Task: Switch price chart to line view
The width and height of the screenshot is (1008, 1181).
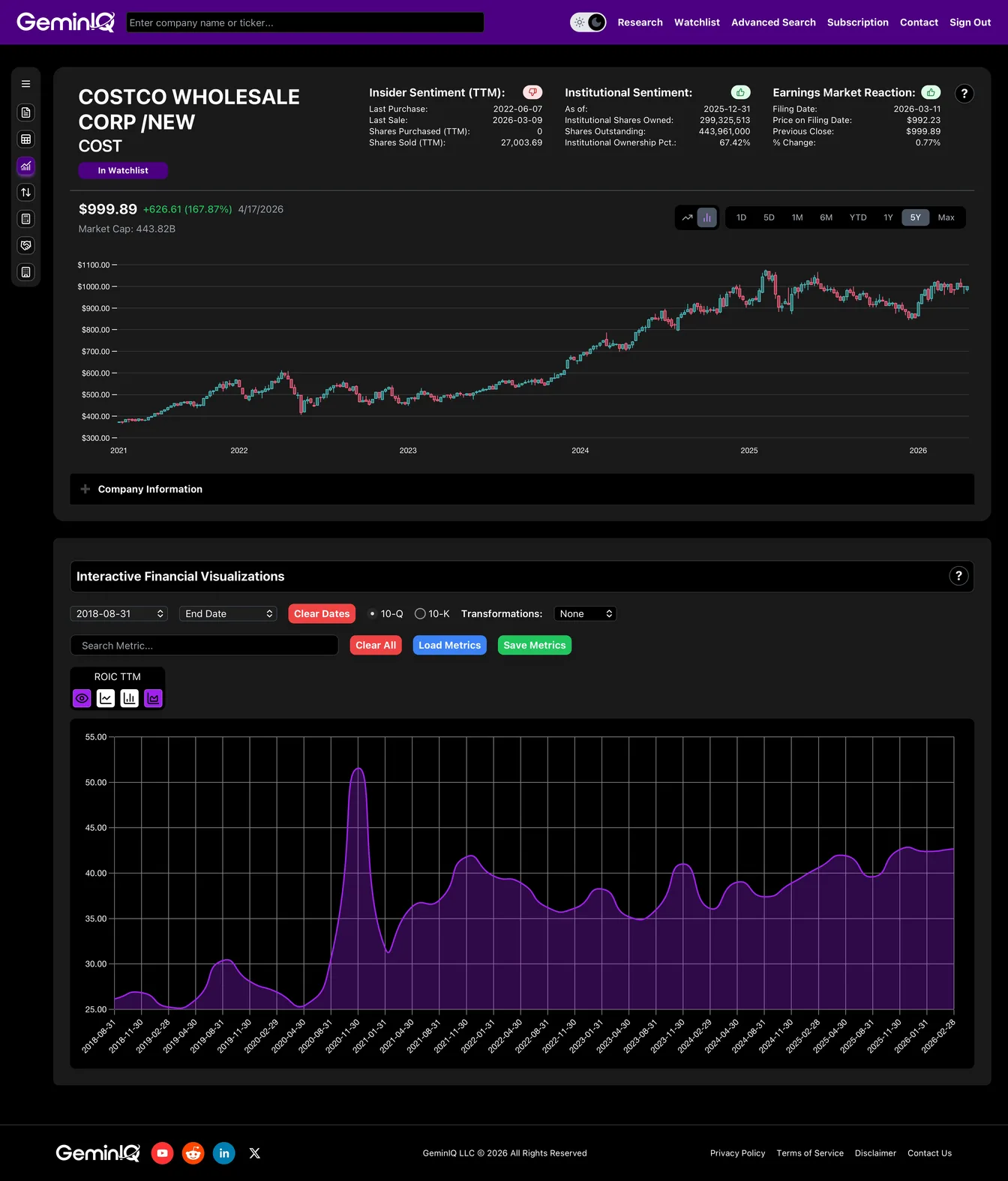Action: (x=687, y=217)
